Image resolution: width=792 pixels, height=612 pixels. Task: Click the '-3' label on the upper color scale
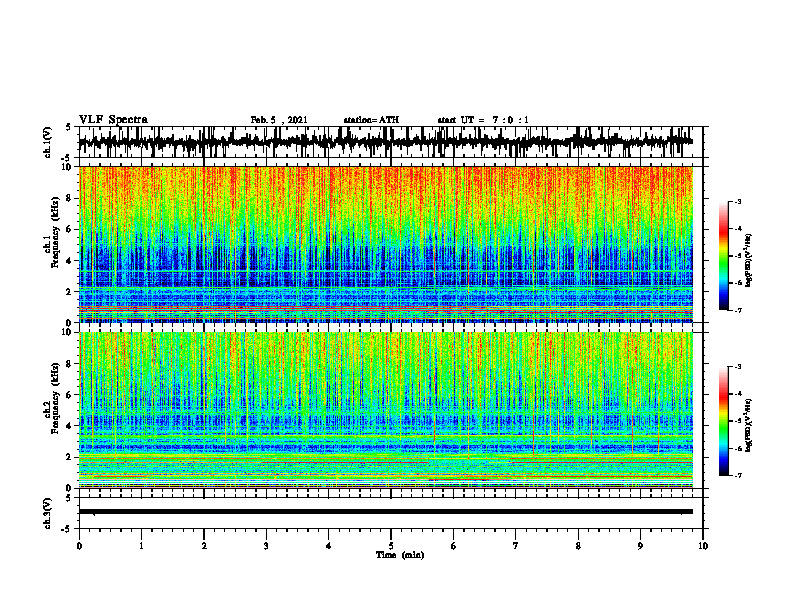(738, 201)
